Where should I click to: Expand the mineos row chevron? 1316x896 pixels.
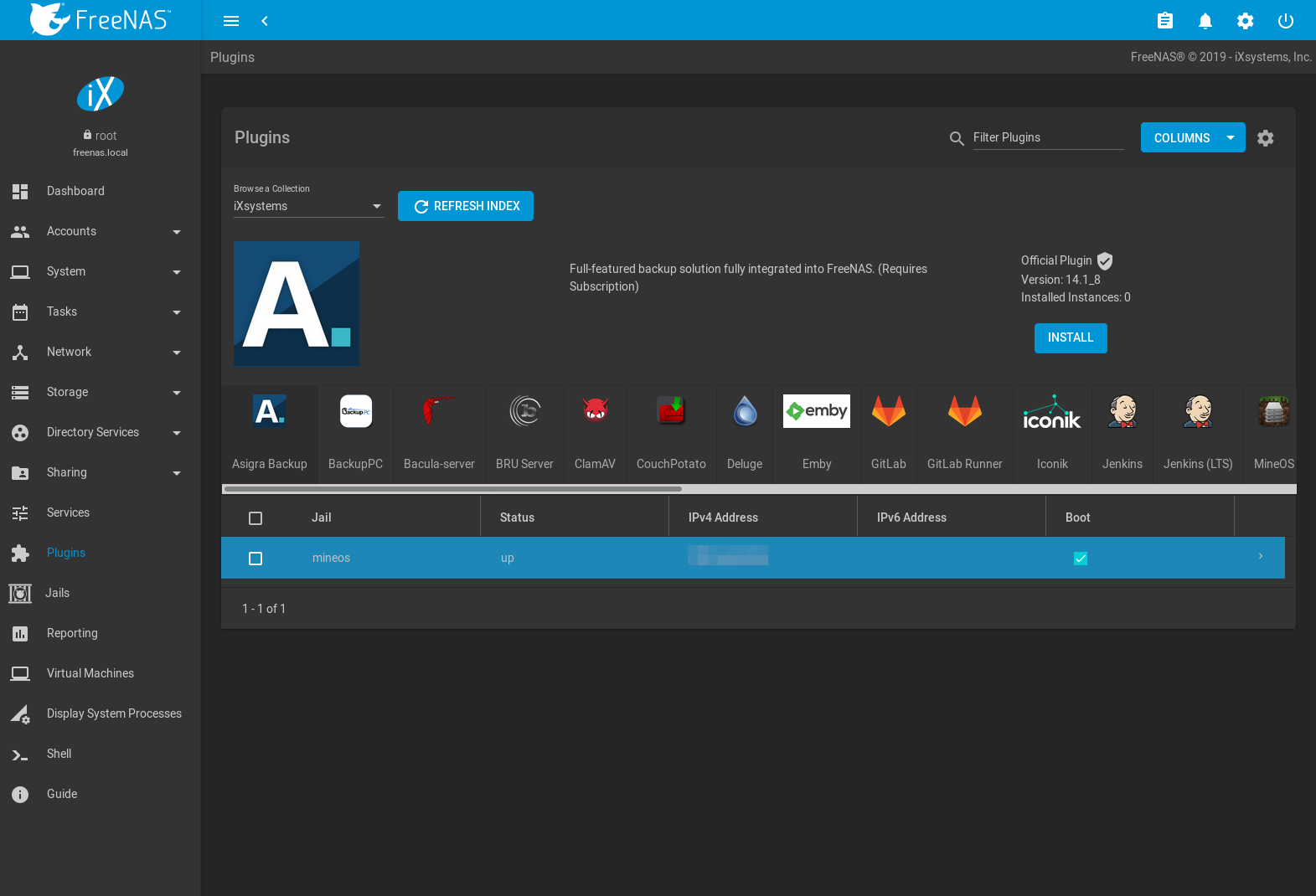pos(1261,557)
